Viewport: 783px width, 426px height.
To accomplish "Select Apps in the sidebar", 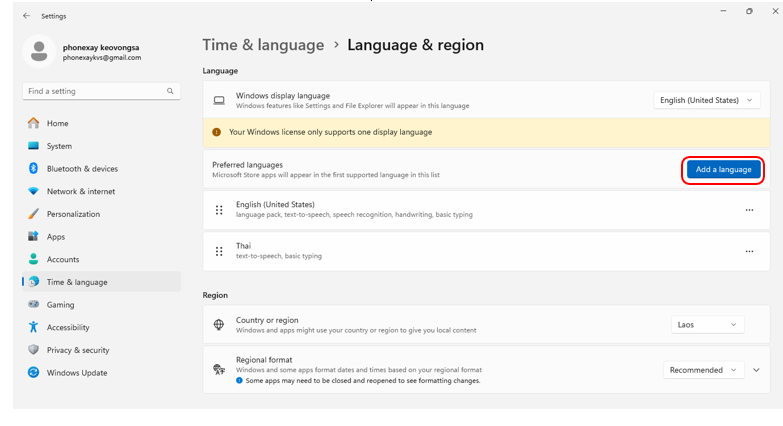I will tap(56, 237).
